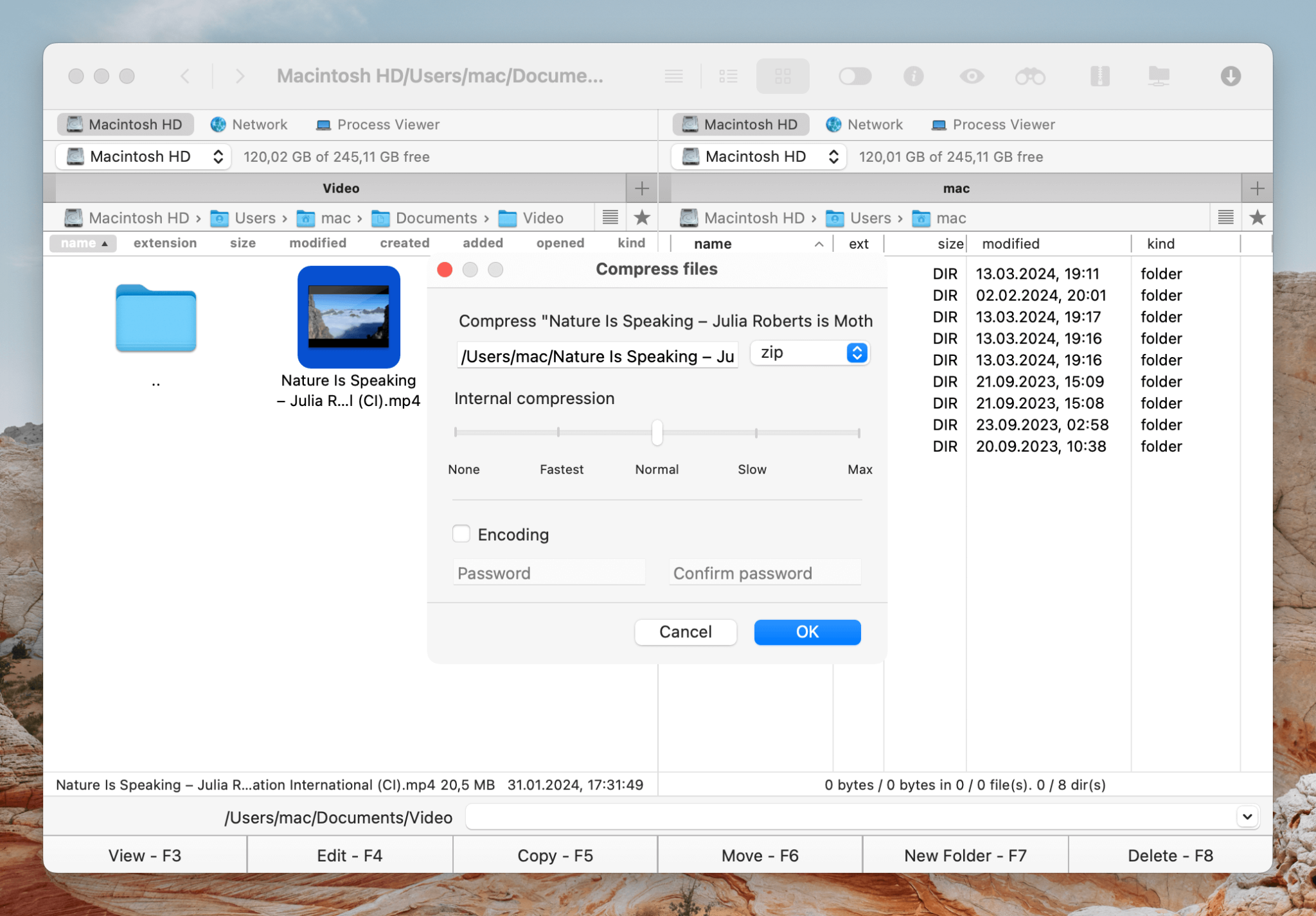The width and height of the screenshot is (1316, 916).
Task: Enable the Encoding checkbox
Action: (x=461, y=534)
